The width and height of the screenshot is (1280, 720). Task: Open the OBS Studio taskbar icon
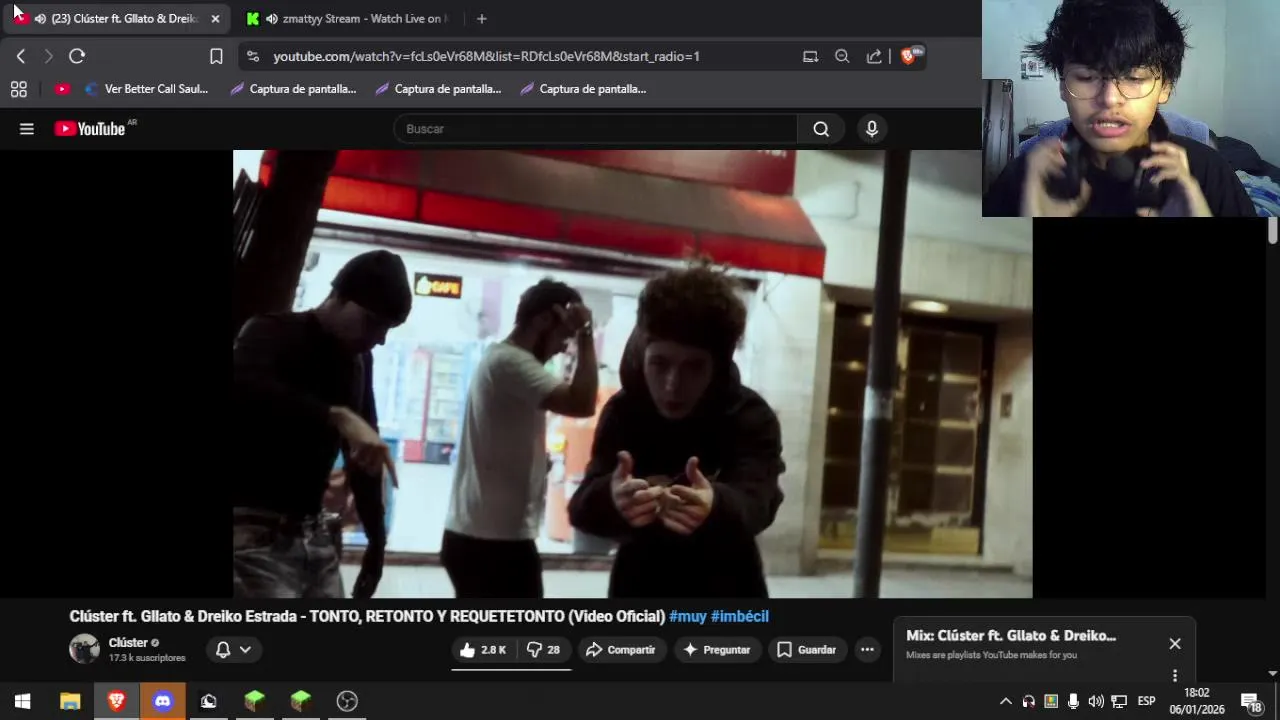(347, 701)
